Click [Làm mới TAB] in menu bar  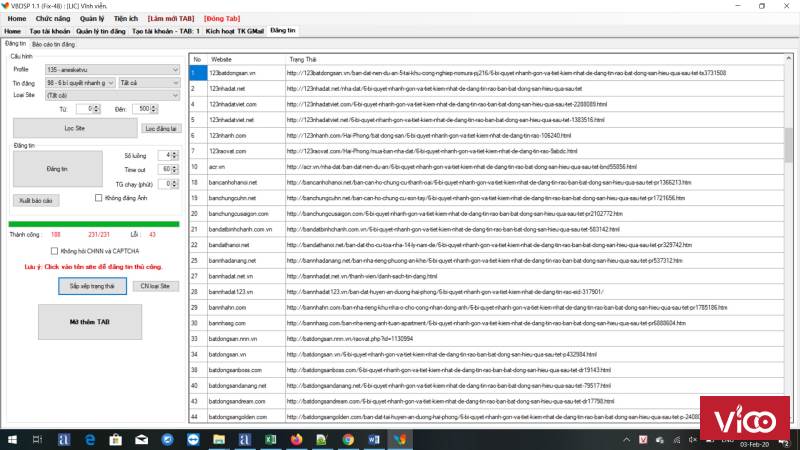click(171, 18)
